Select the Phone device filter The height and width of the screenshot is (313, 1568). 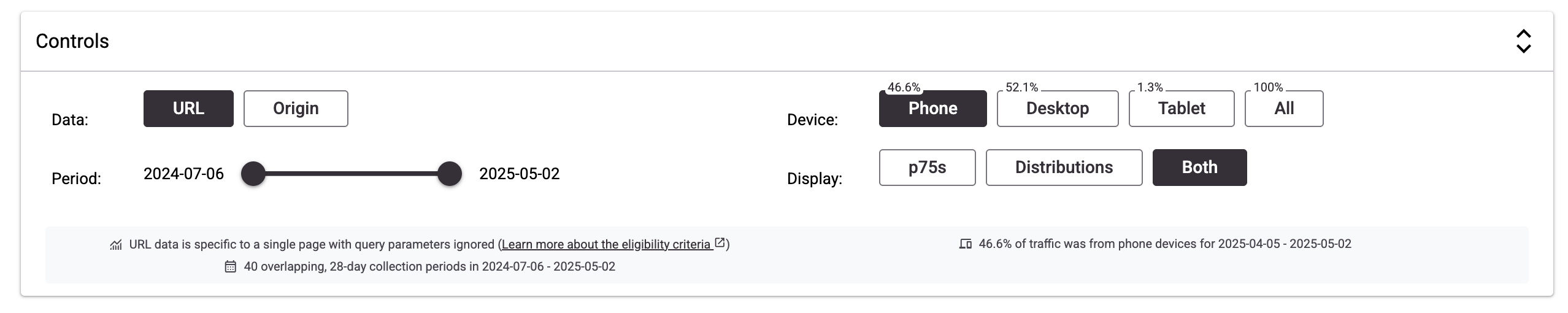click(932, 109)
